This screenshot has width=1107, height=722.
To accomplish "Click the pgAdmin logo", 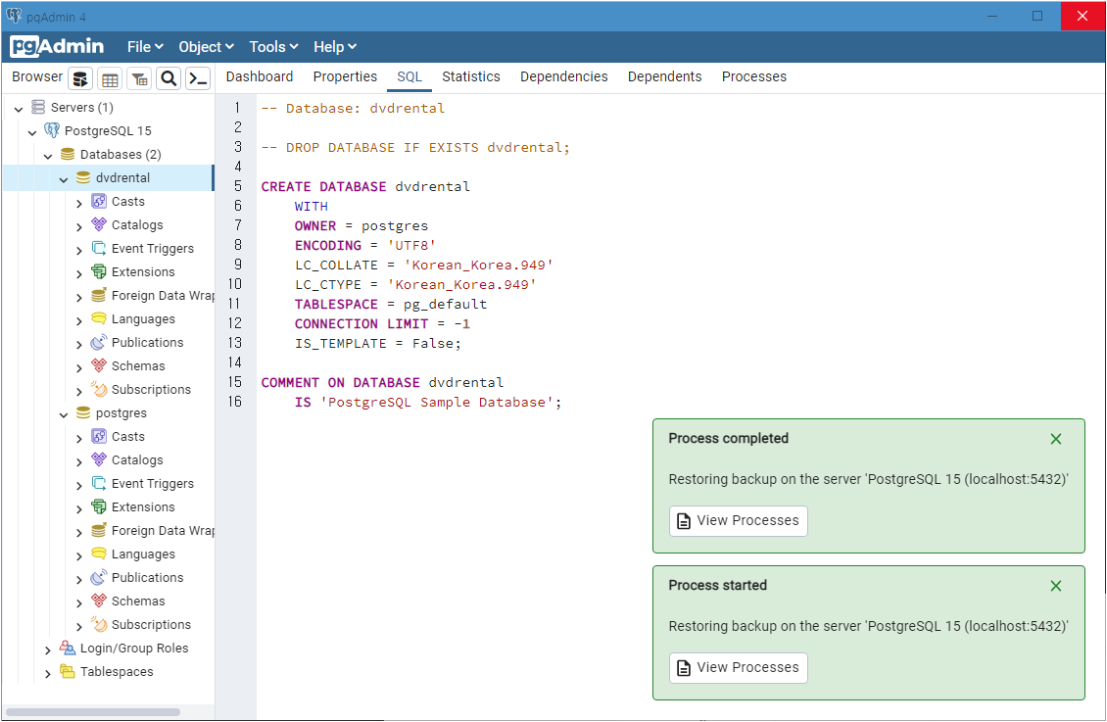I will pyautogui.click(x=57, y=47).
